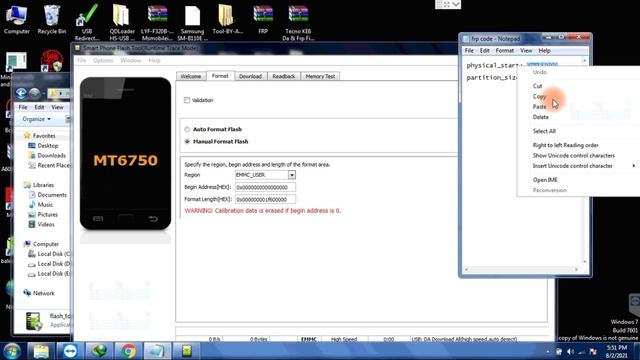Choose Paste in the context menu
The height and width of the screenshot is (360, 640).
(x=539, y=107)
